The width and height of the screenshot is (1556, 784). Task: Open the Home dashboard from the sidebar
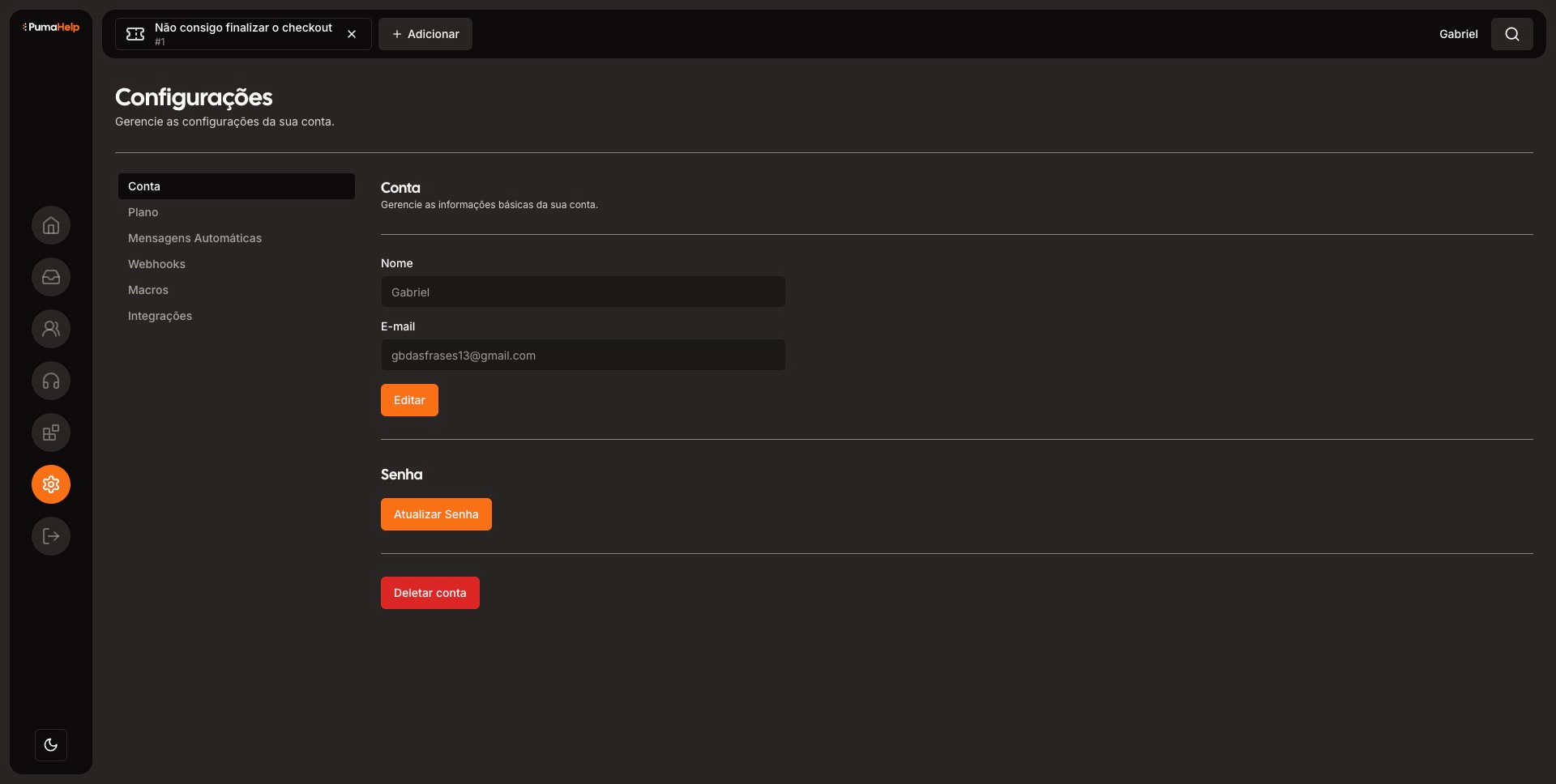tap(51, 225)
